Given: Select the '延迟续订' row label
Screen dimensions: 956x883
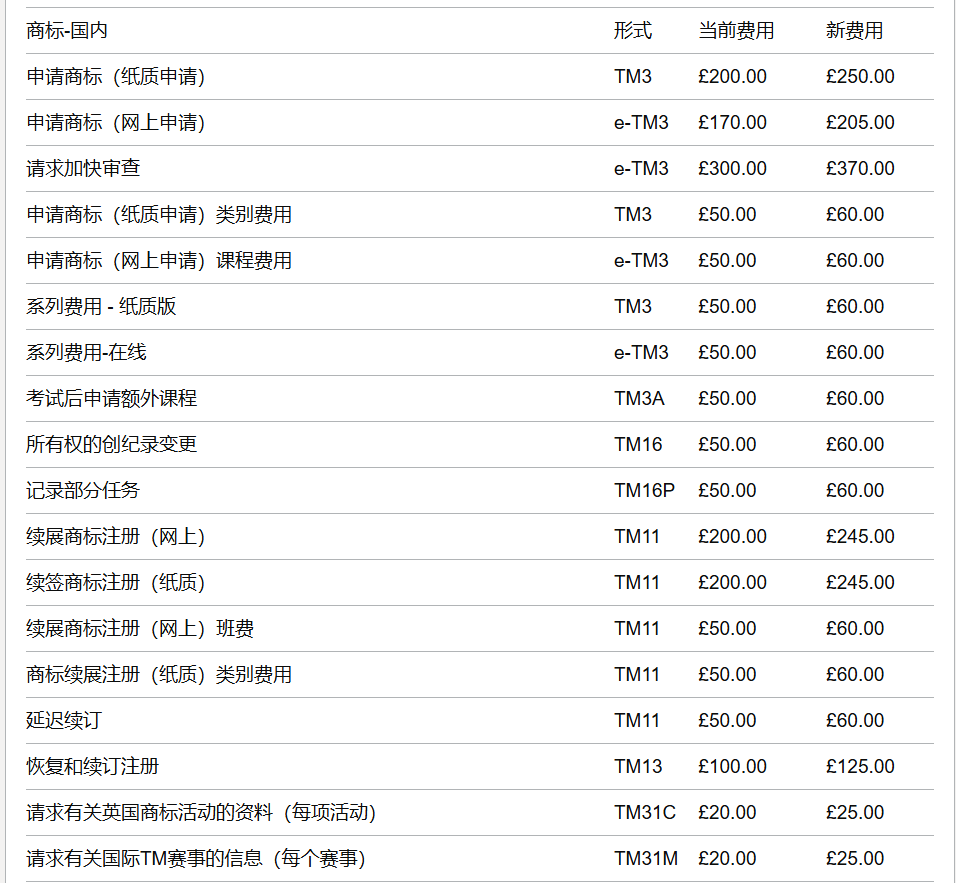Looking at the screenshot, I should (64, 721).
